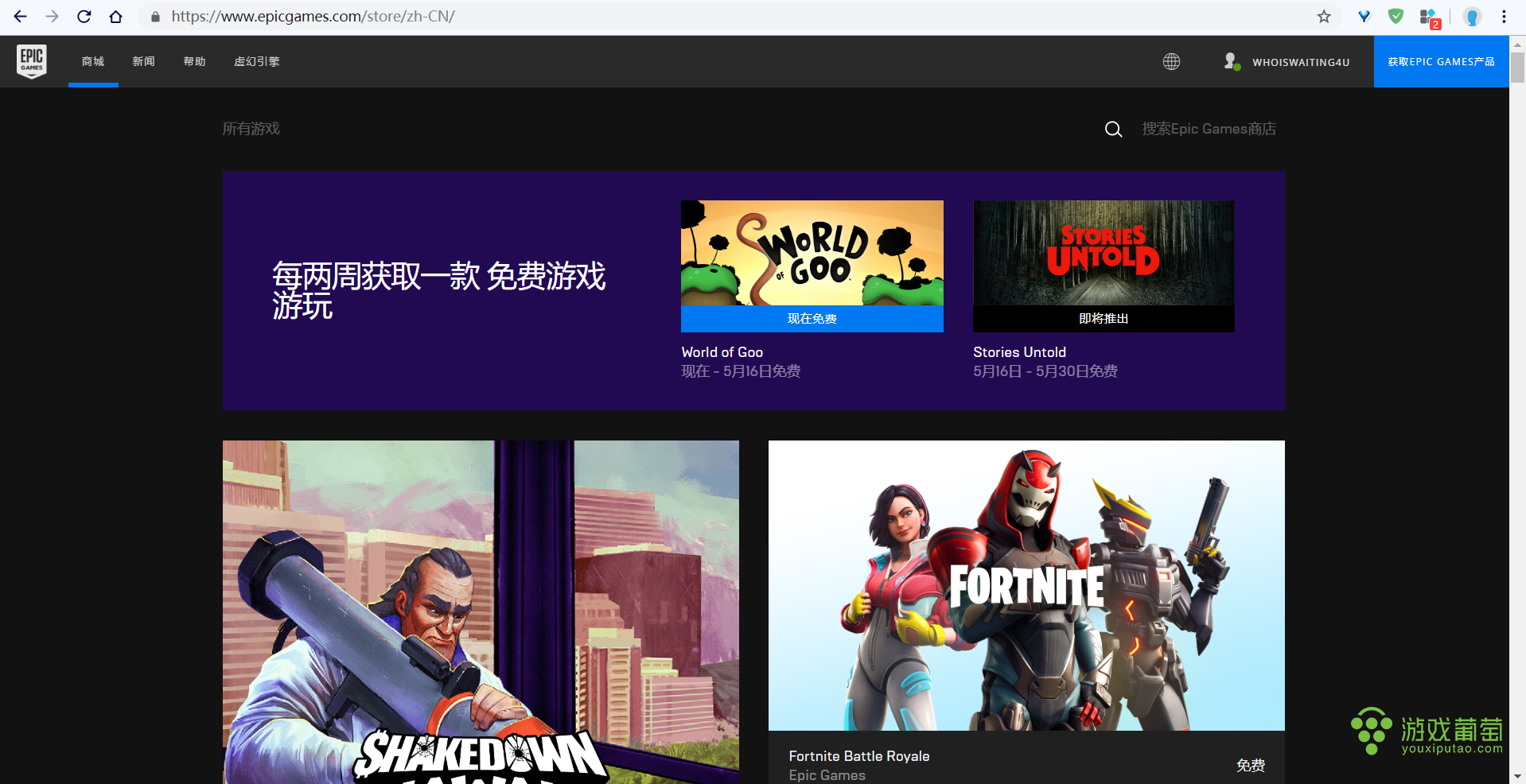Click the Epic Games logo
Image resolution: width=1526 pixels, height=784 pixels.
[32, 61]
